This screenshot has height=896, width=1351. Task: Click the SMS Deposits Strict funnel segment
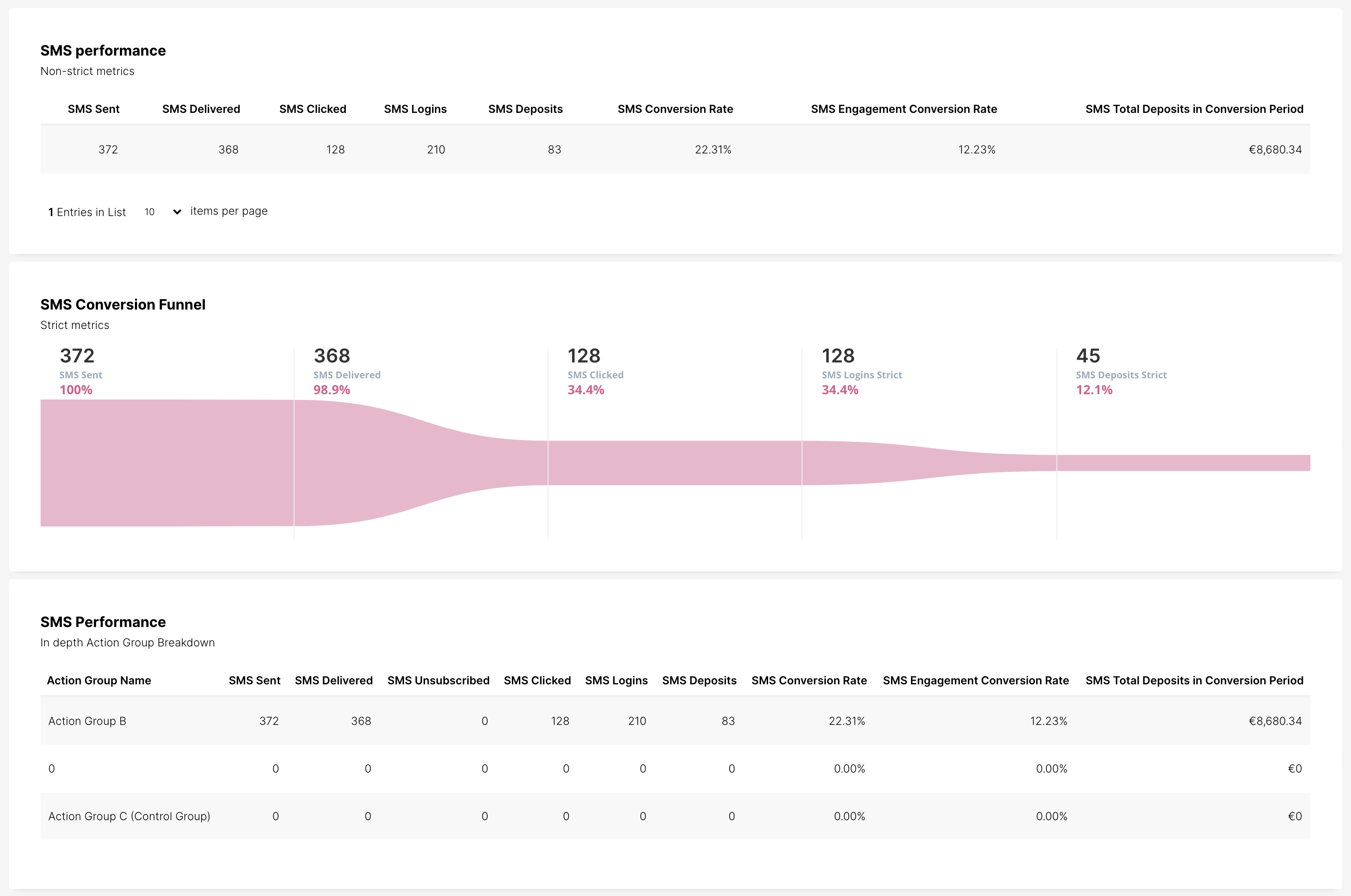(x=1183, y=463)
